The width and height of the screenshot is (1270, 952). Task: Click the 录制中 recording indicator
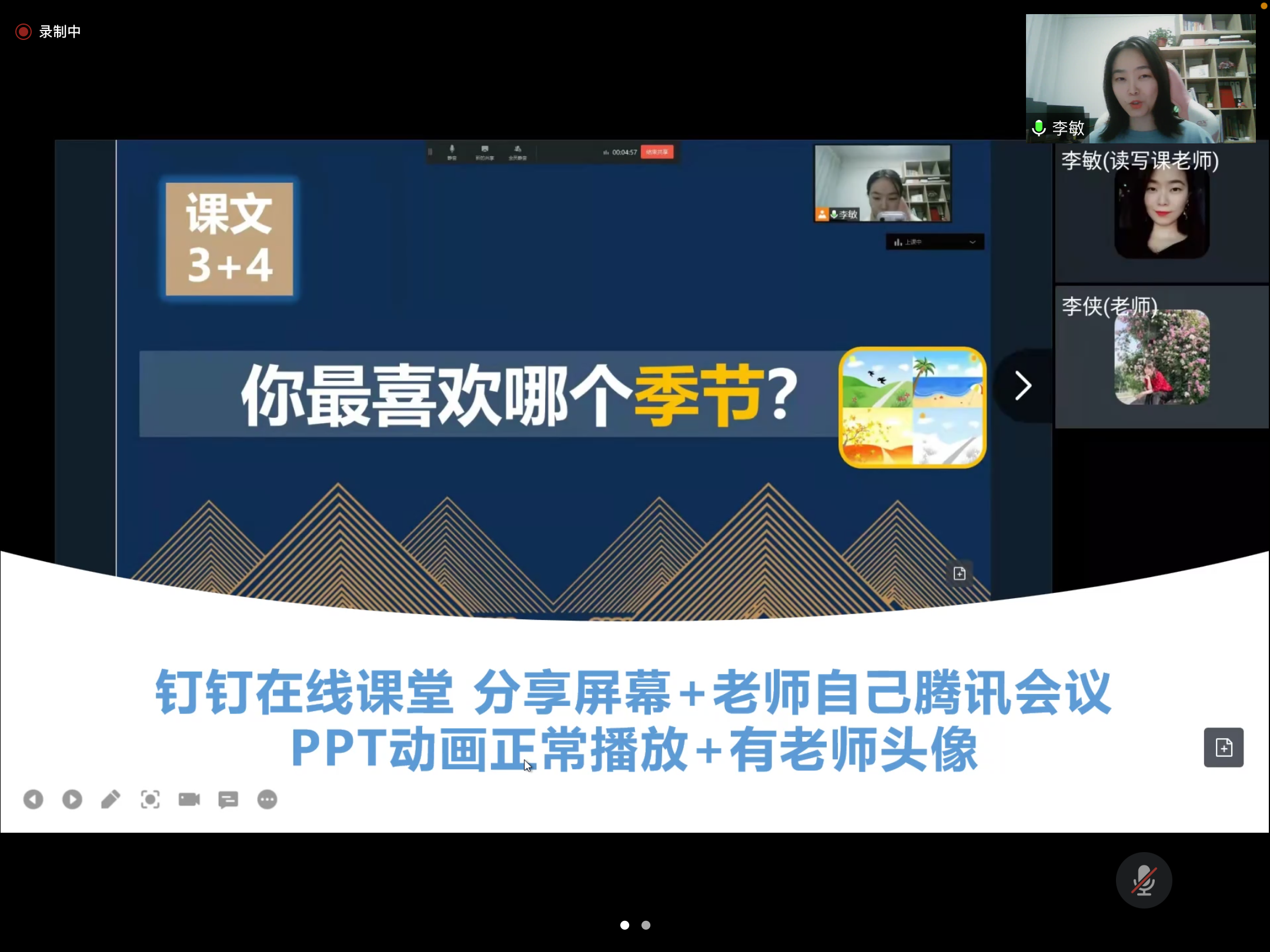click(48, 32)
